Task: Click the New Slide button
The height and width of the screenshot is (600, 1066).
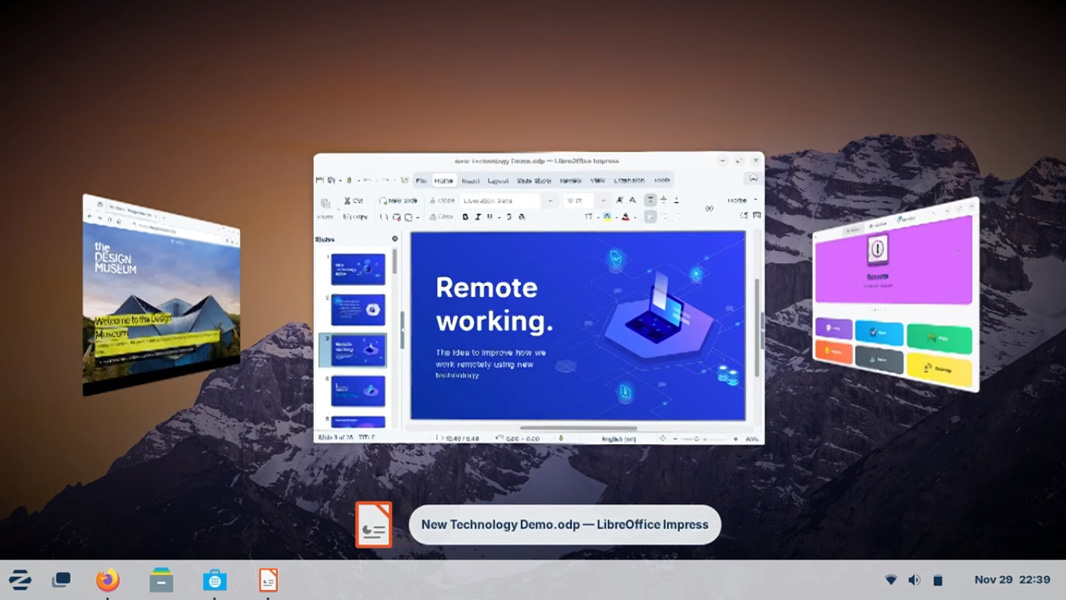Action: coord(398,201)
